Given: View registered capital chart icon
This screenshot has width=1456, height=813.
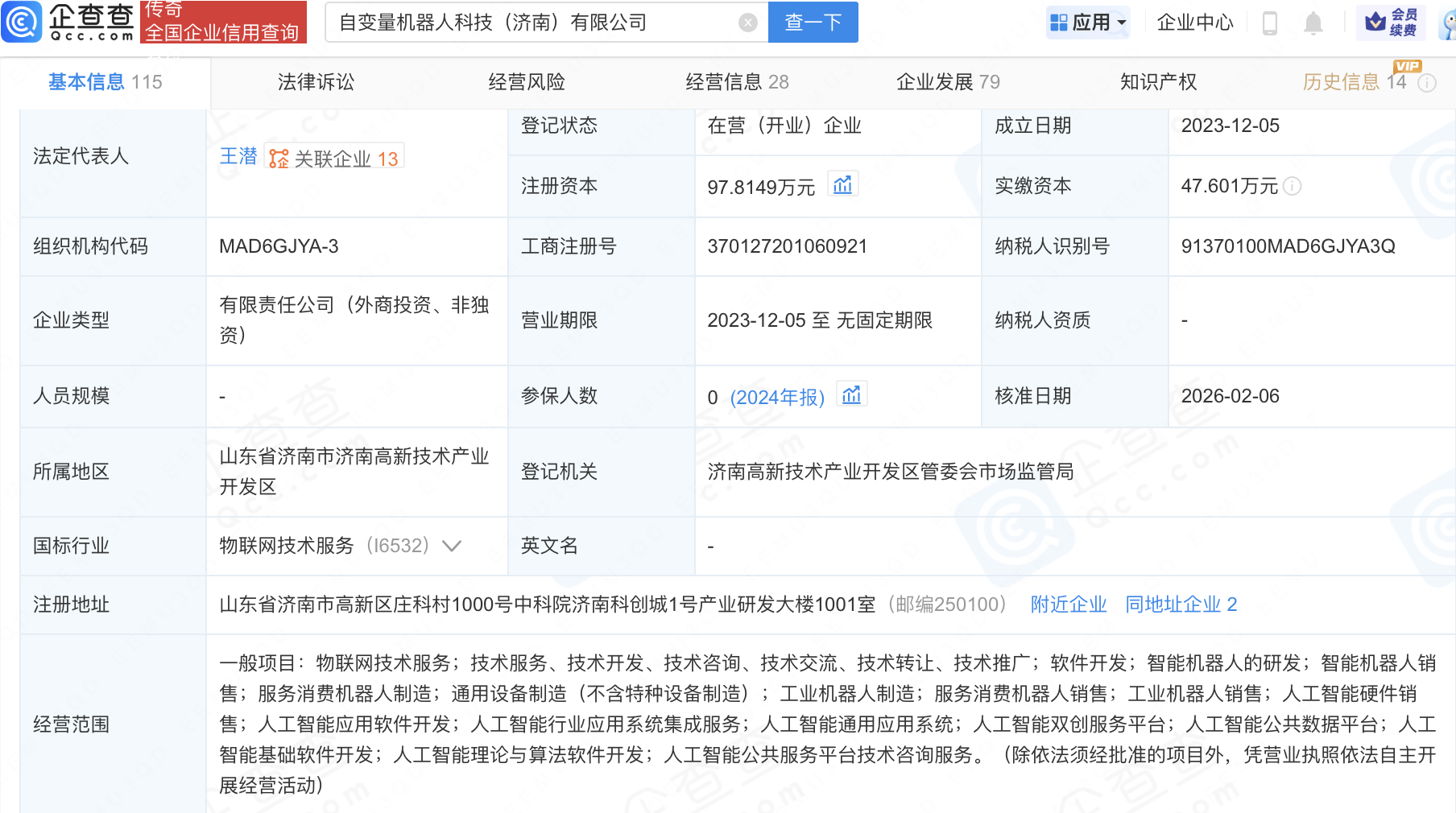Looking at the screenshot, I should tap(842, 185).
